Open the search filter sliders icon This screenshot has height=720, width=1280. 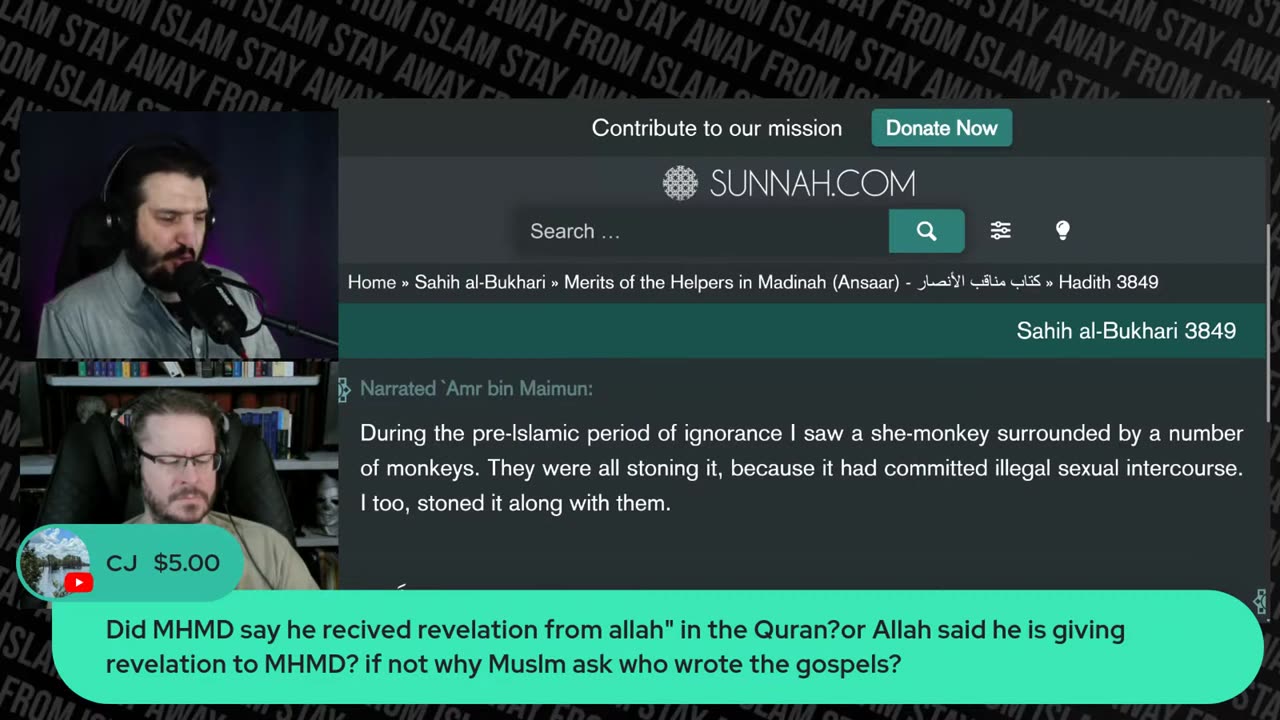[x=1000, y=231]
